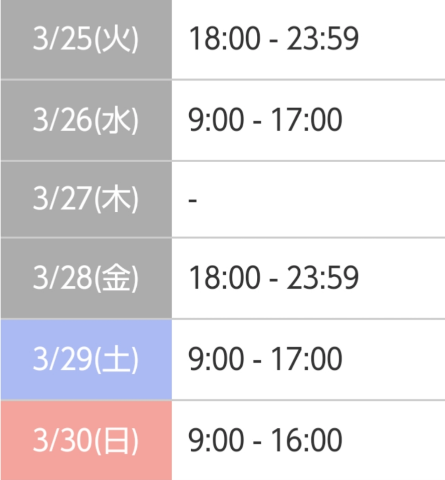Click the 9:00 - 17:00 time for 3/26

265,120
